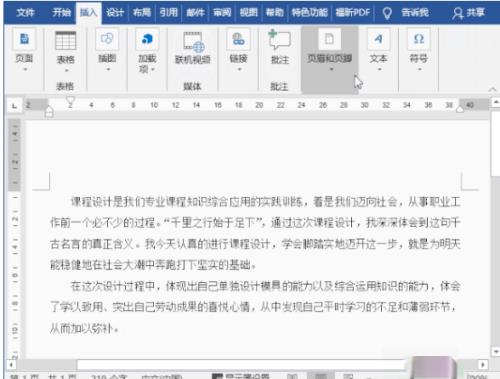
Task: Click the 表格 table grid icon
Action: (65, 41)
